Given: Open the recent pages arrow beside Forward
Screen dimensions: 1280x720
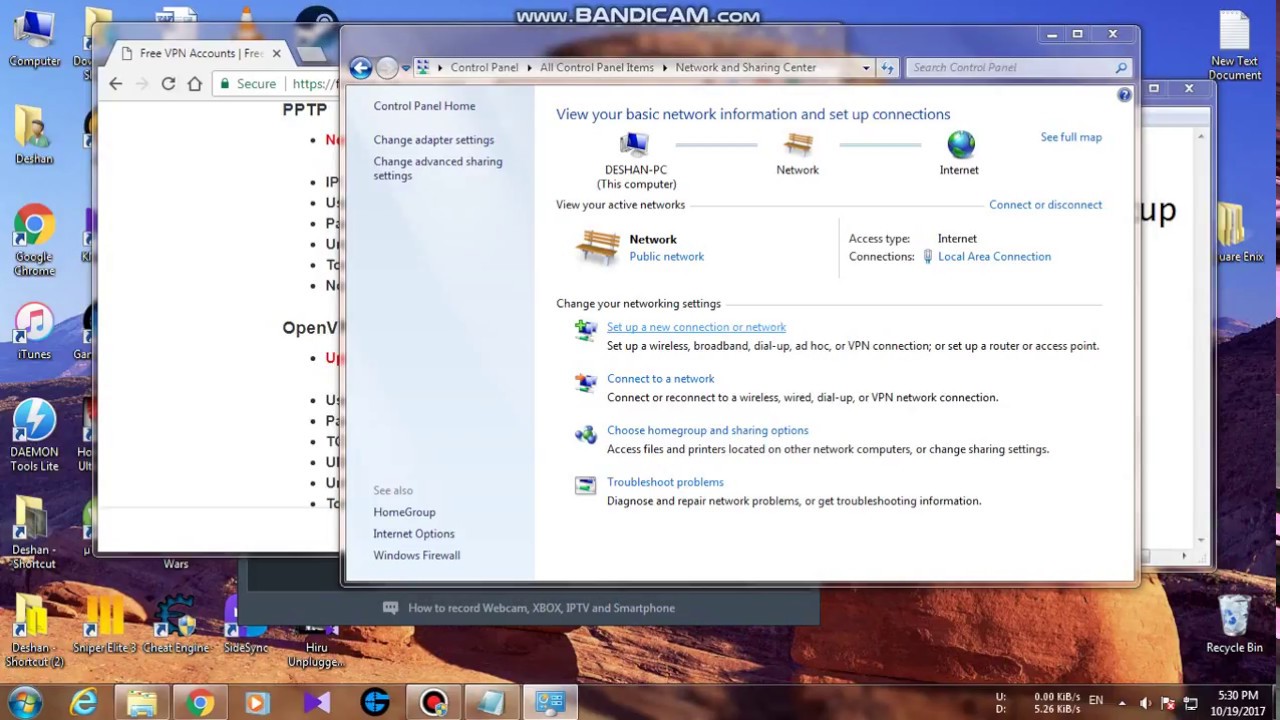Looking at the screenshot, I should click(406, 68).
